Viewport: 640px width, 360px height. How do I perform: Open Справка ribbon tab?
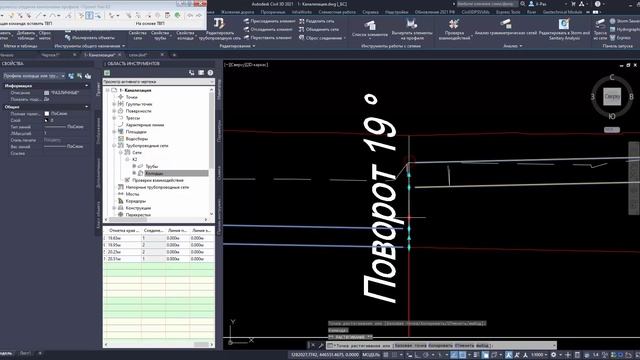pos(370,12)
